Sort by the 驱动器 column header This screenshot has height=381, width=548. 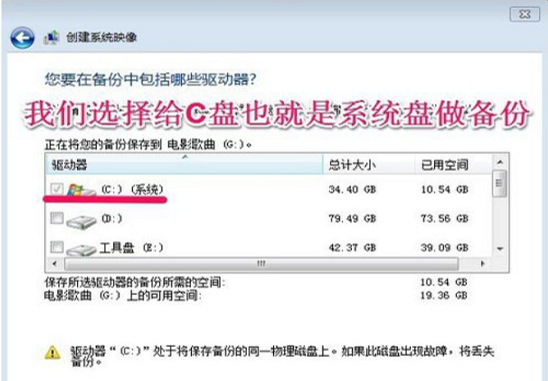pos(184,165)
